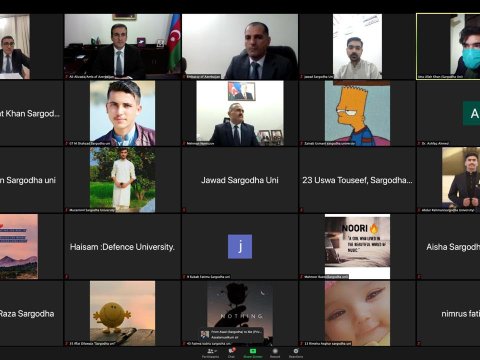Select the Haisam :Defence University tile

(x=122, y=247)
